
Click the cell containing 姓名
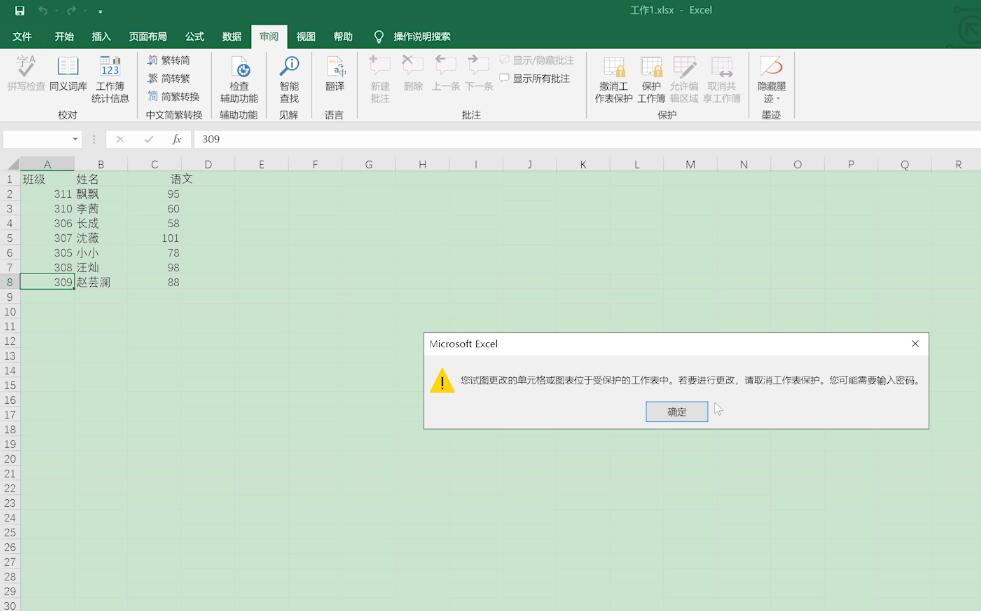tap(101, 179)
